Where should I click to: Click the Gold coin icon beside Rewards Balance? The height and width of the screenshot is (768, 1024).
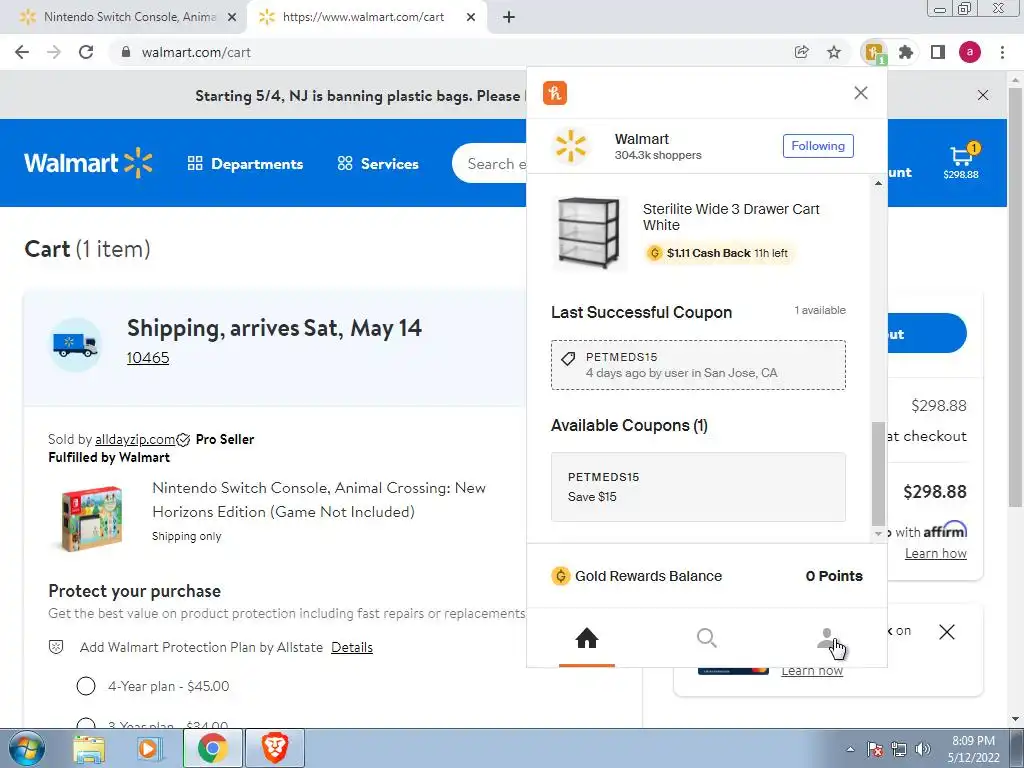560,576
